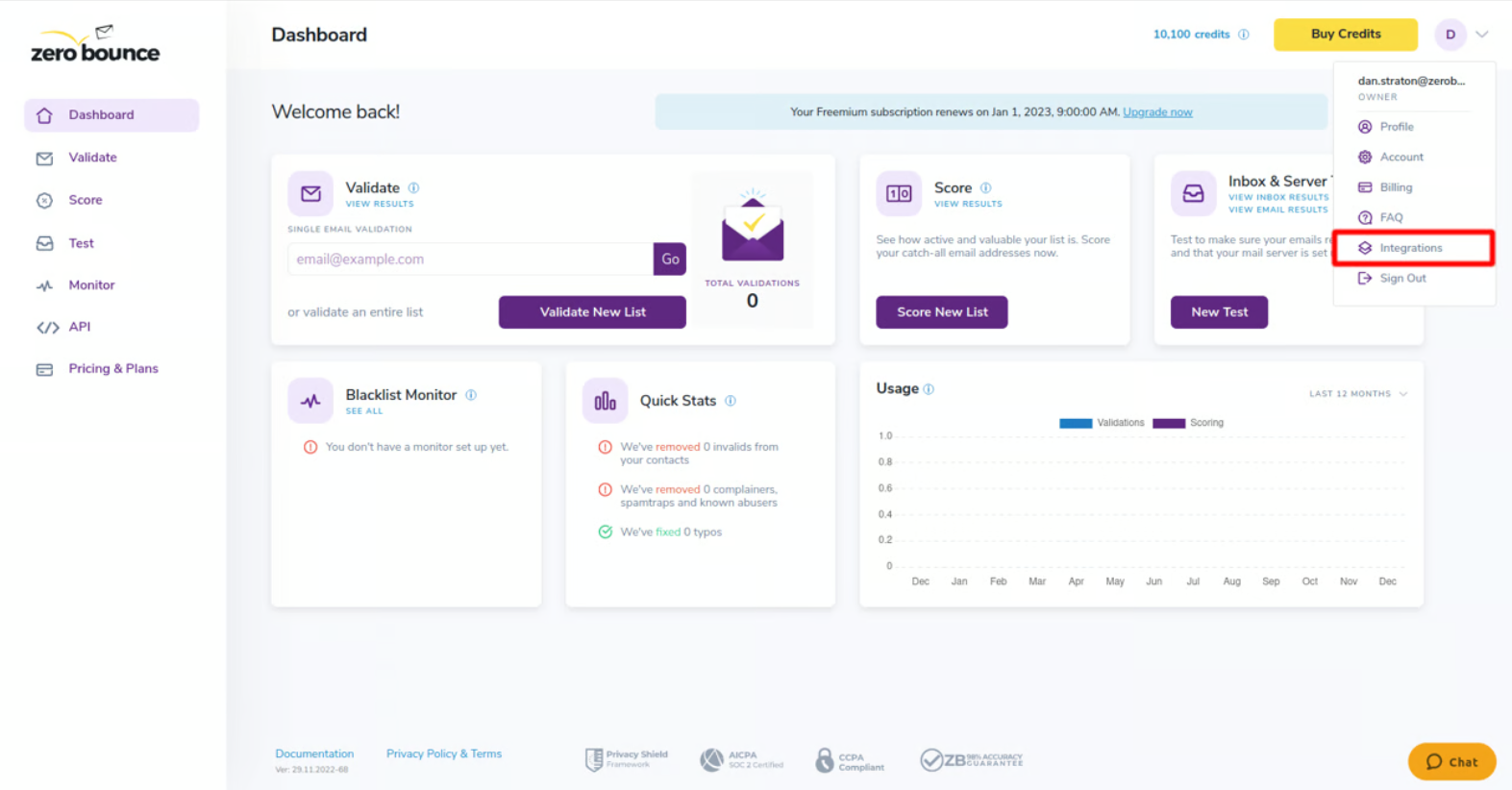Open Integrations from user menu
Screen dimensions: 1512x790
1413,248
